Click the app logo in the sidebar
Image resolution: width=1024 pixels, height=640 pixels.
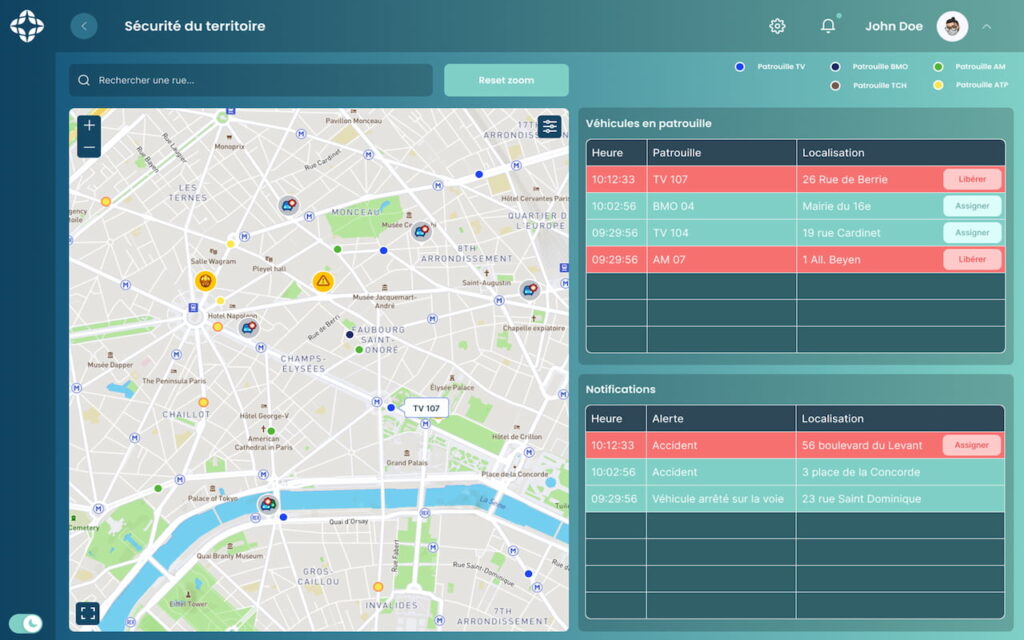(27, 26)
